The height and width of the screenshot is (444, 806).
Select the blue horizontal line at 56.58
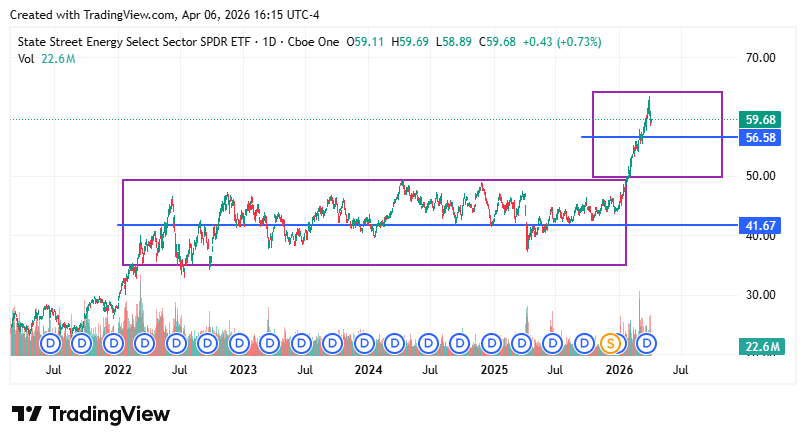point(660,137)
